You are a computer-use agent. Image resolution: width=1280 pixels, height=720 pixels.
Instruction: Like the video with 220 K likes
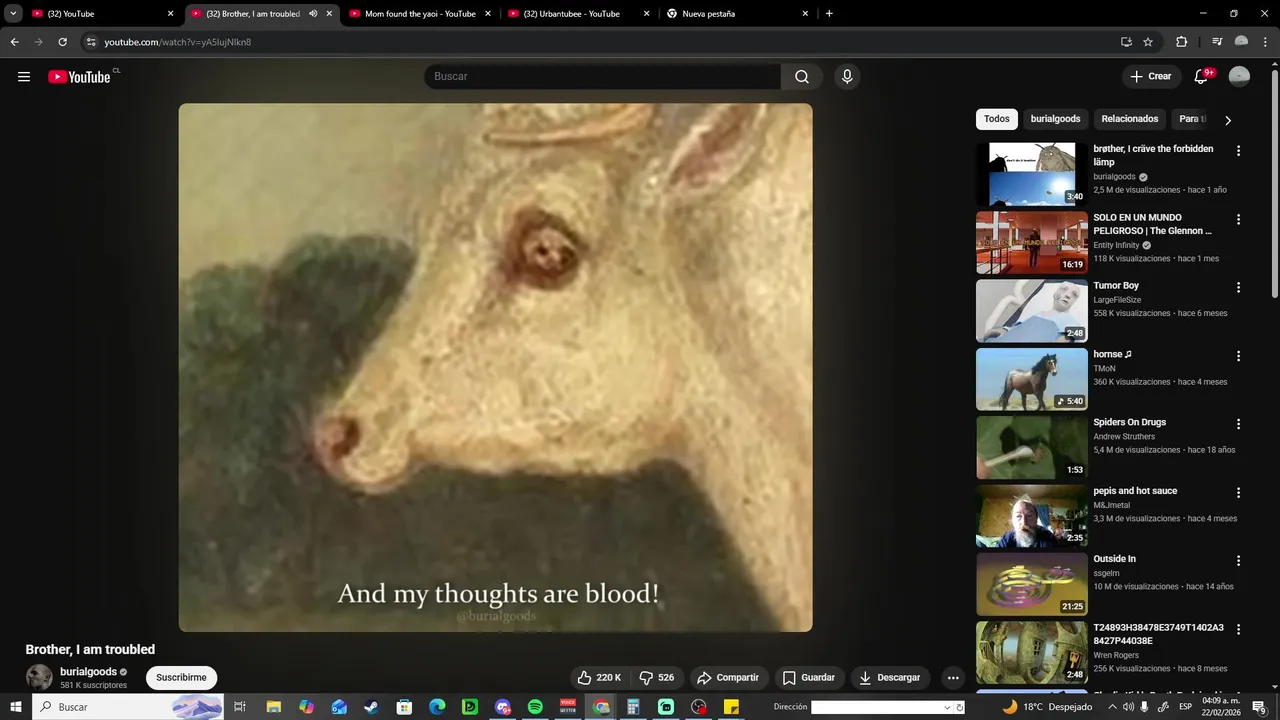(599, 678)
